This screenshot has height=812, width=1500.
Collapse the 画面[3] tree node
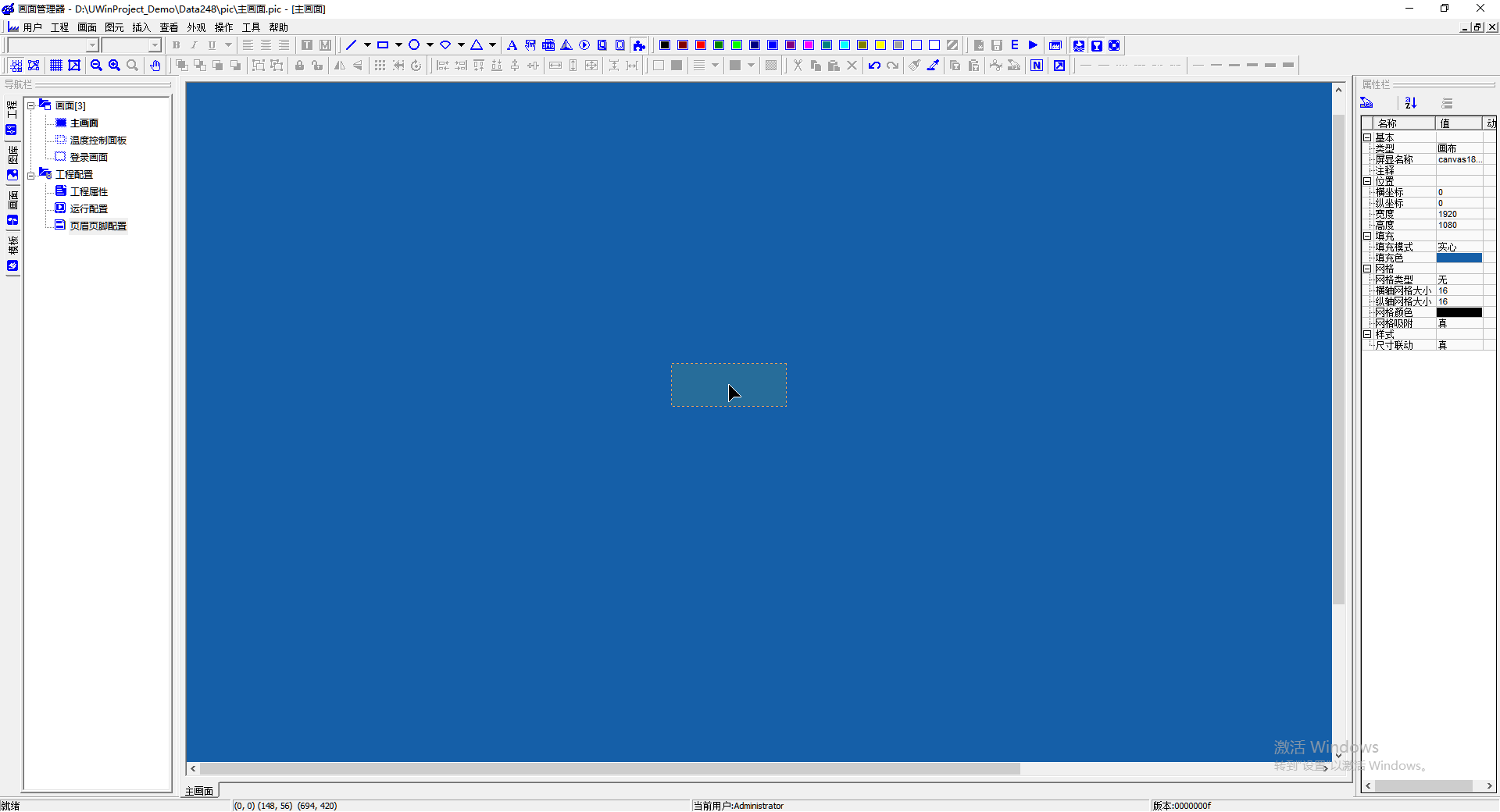[x=31, y=105]
